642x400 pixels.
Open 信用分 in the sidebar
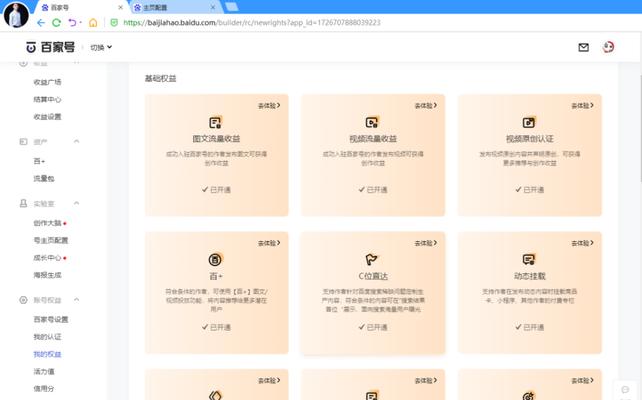(x=44, y=389)
